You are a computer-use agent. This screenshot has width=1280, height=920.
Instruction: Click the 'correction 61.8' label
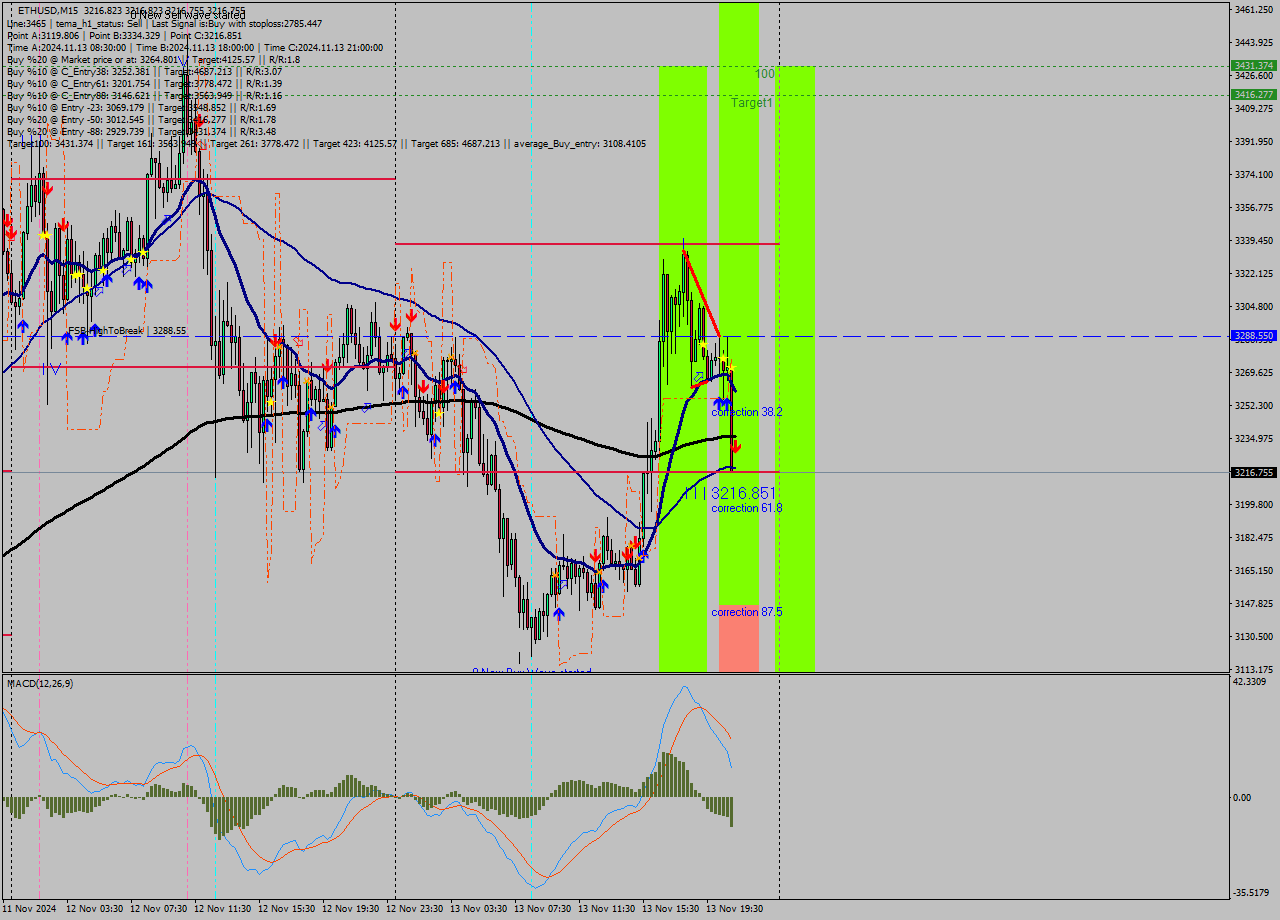[747, 508]
